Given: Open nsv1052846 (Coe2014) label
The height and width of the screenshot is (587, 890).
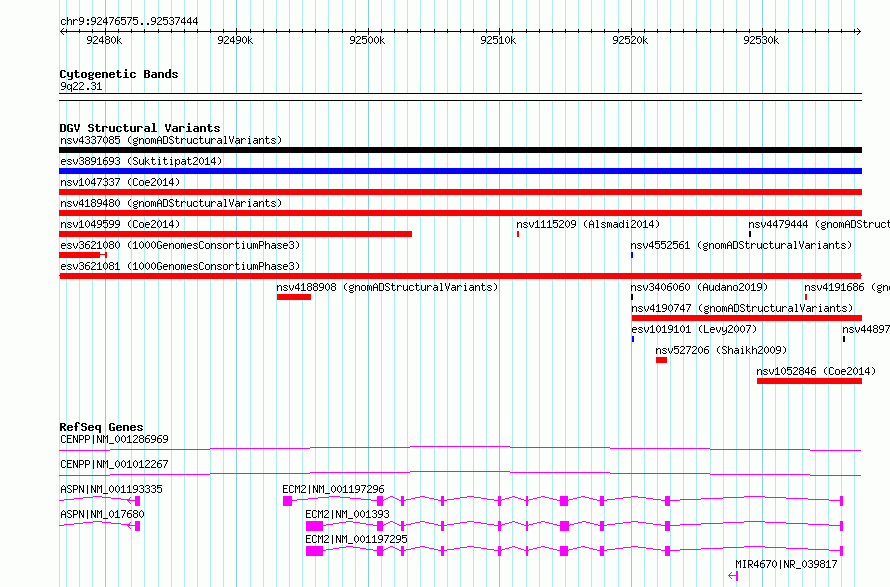Looking at the screenshot, I should click(x=816, y=371).
